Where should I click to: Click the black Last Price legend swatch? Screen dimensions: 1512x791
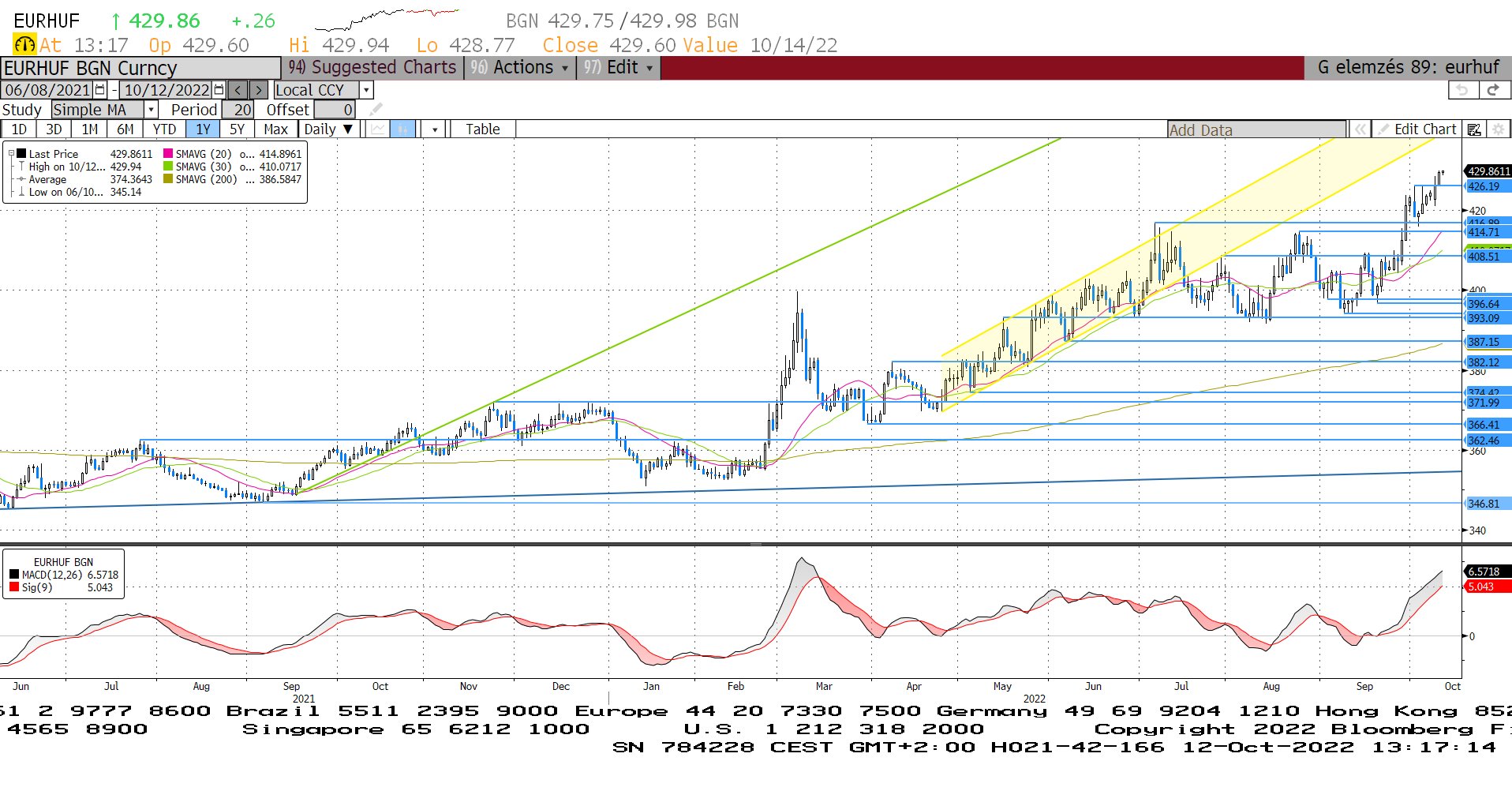[21, 154]
